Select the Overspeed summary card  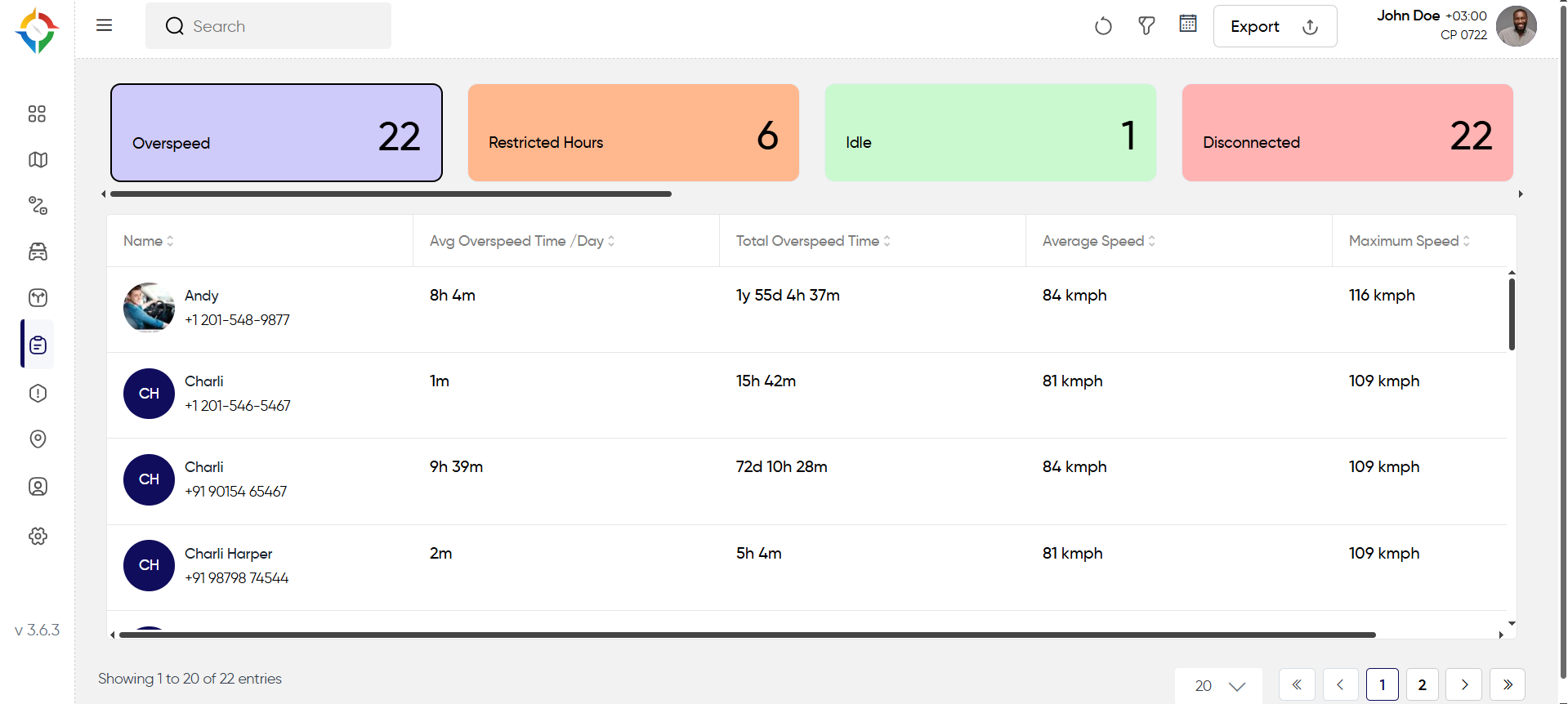[x=276, y=132]
